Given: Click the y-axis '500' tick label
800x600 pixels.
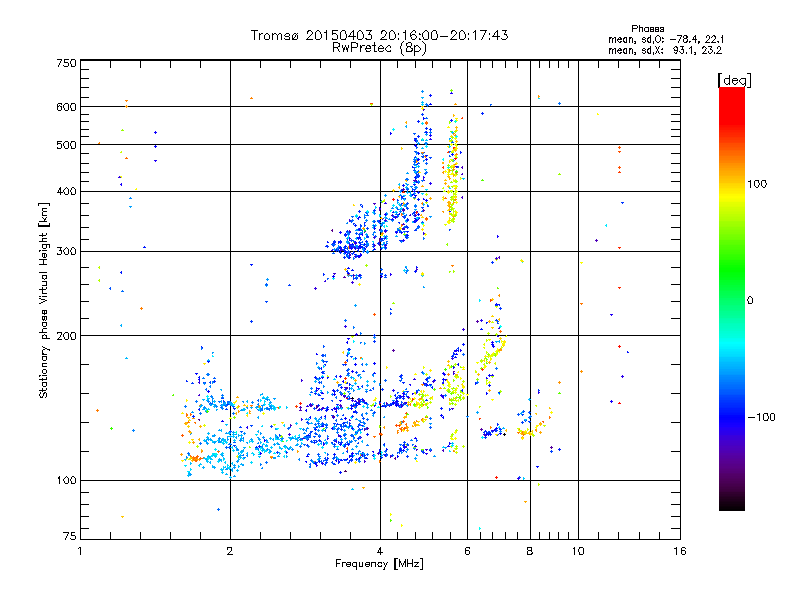Looking at the screenshot, I should click(66, 145).
